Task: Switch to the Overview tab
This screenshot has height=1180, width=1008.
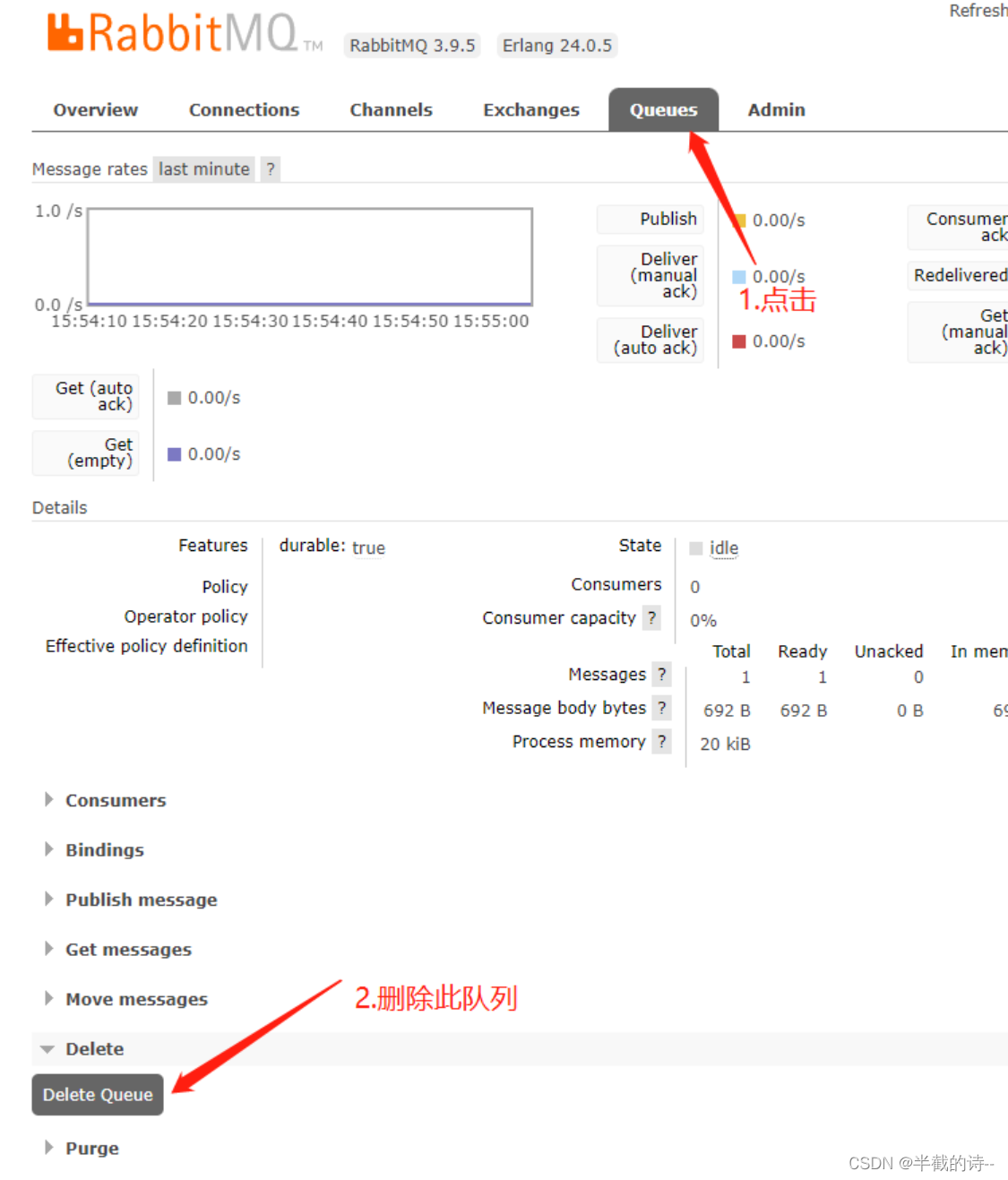Action: pyautogui.click(x=95, y=109)
